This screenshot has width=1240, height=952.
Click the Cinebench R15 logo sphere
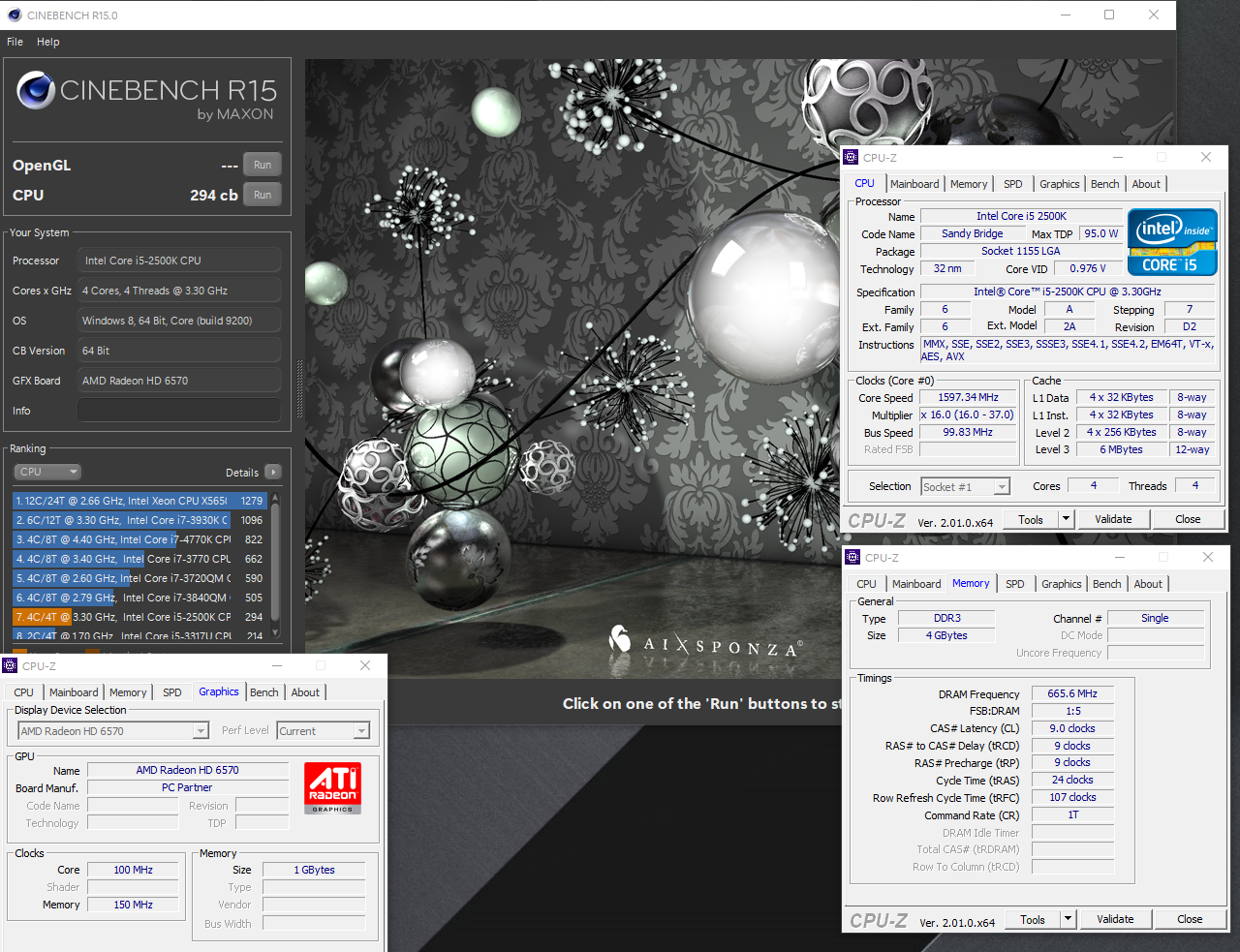36,90
